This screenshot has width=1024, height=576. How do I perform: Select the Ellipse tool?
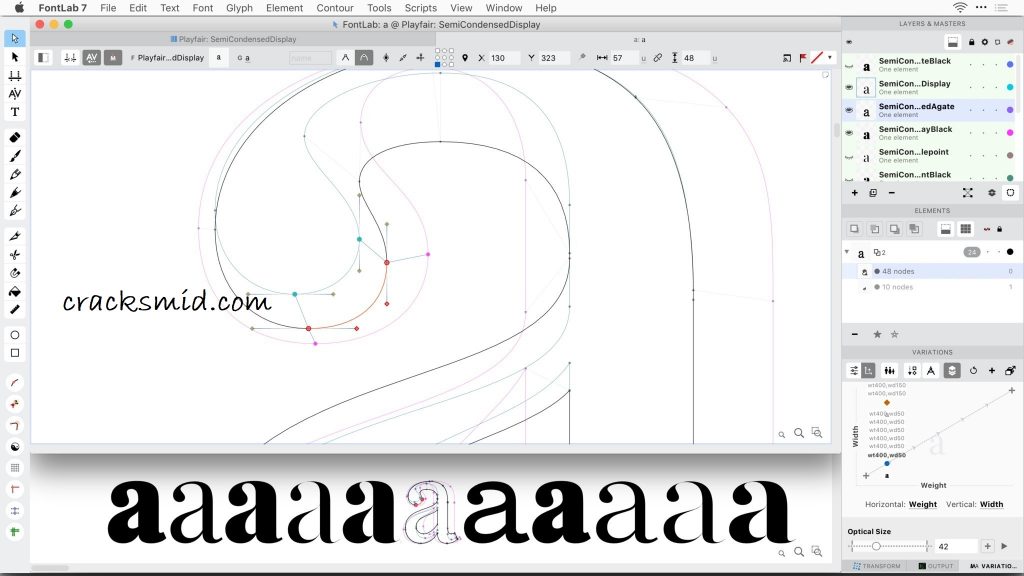pos(15,335)
